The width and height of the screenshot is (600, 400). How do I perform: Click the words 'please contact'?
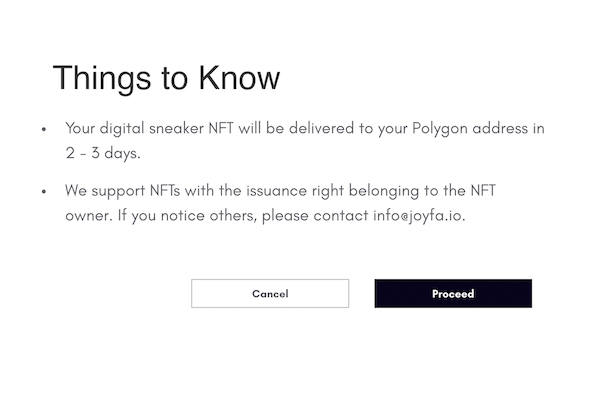315,216
